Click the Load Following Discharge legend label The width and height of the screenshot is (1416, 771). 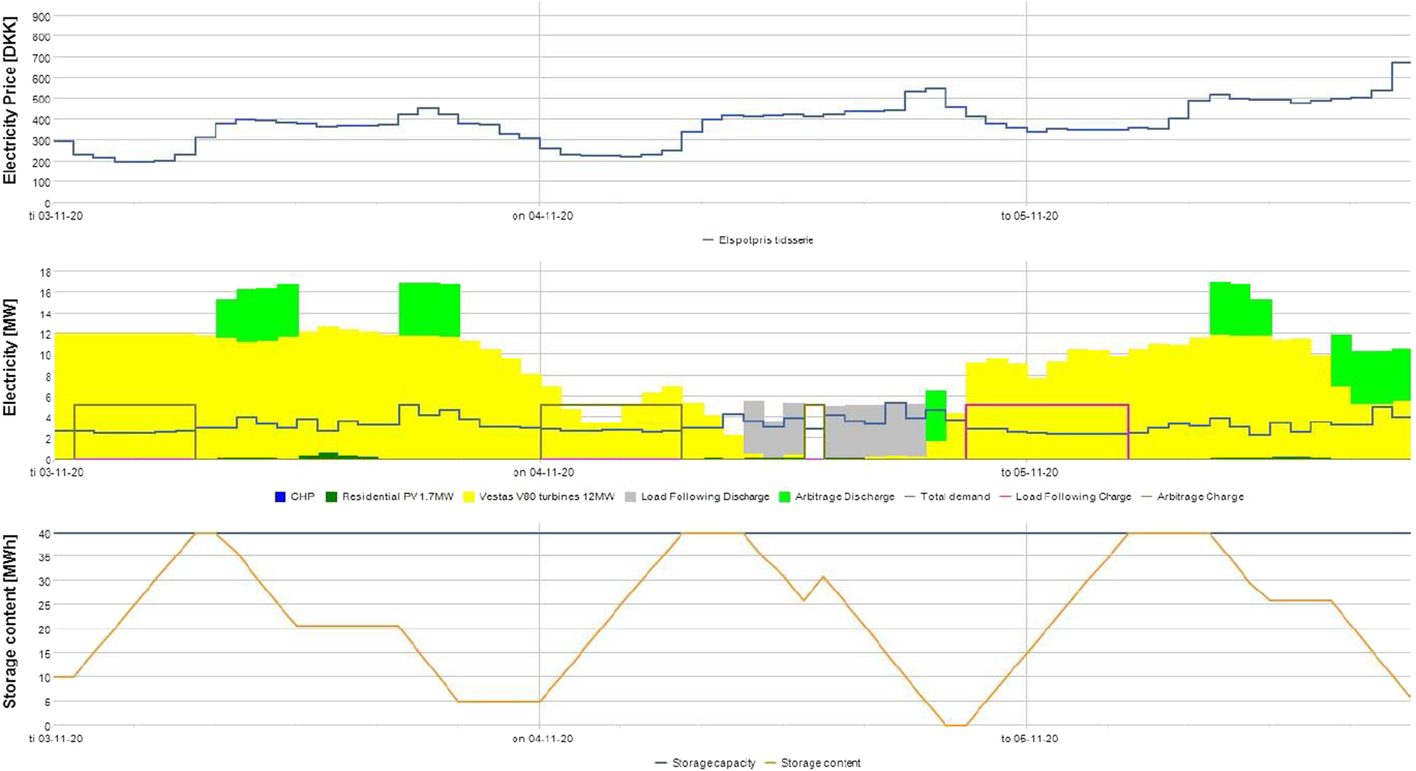(705, 496)
